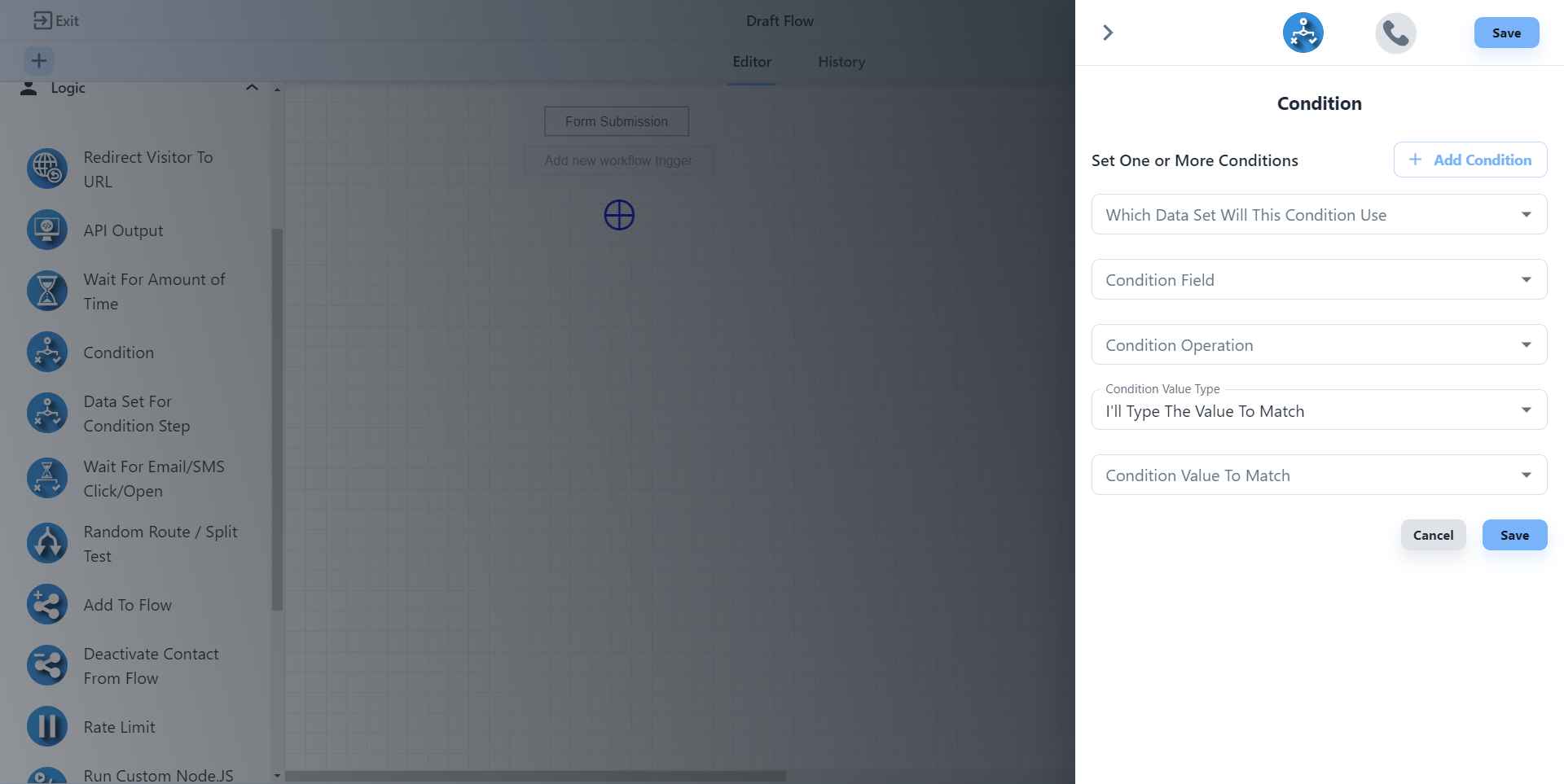
Task: Click the Add Condition button
Action: (1470, 160)
